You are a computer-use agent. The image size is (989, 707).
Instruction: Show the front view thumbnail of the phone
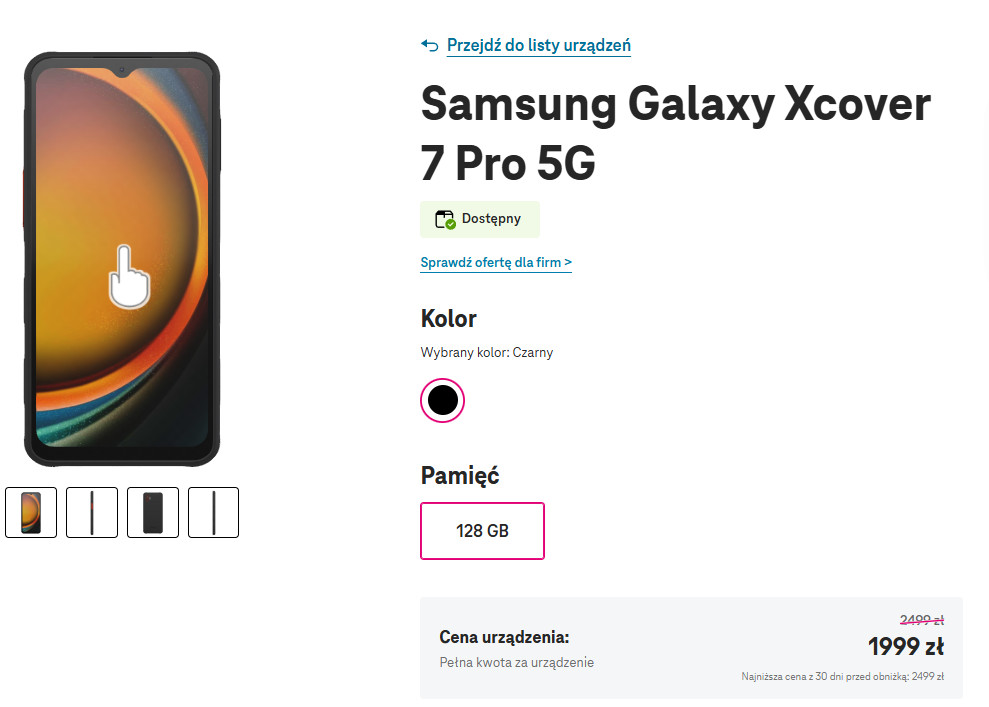click(x=31, y=512)
